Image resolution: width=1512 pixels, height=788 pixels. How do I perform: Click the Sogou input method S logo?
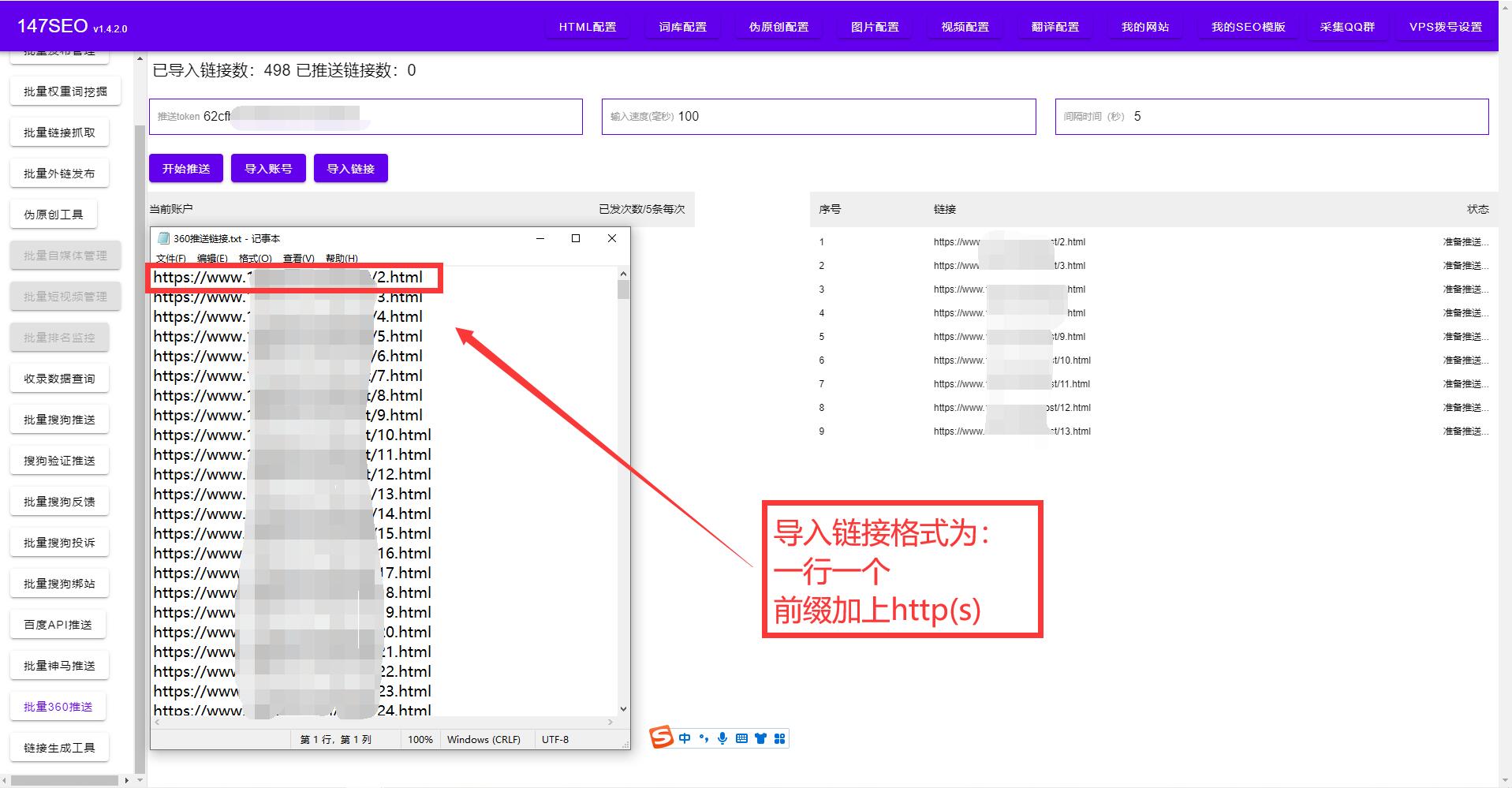pyautogui.click(x=661, y=737)
